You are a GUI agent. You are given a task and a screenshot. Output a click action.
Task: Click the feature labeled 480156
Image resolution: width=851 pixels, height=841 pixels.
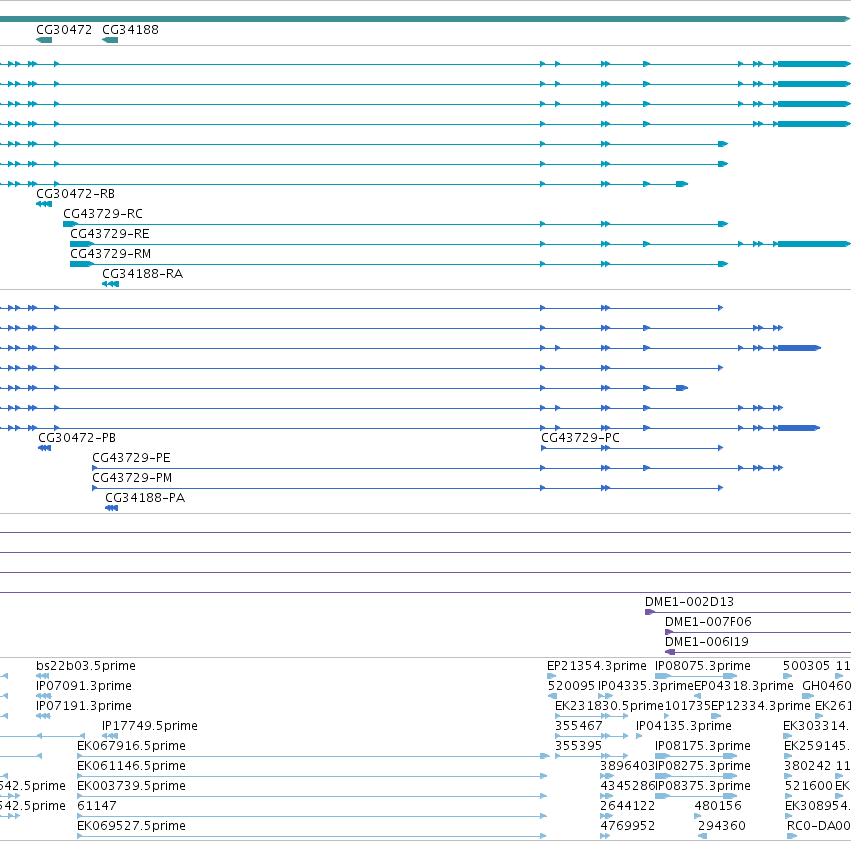pyautogui.click(x=718, y=806)
